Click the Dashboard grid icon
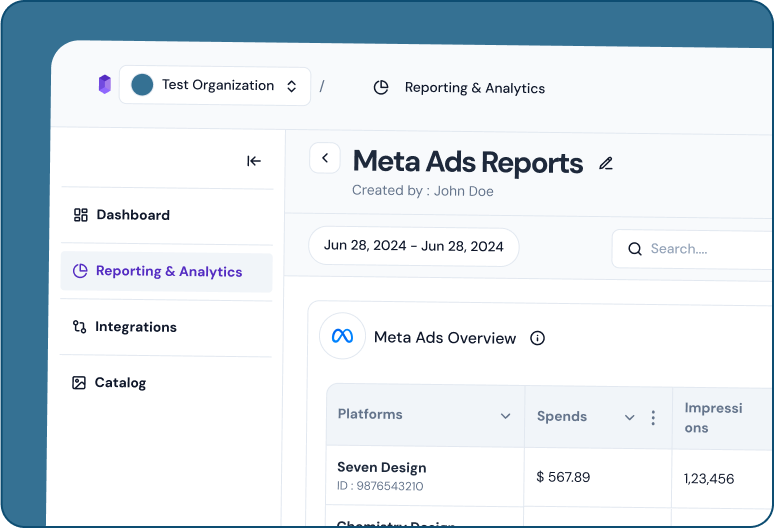Viewport: 774px width, 528px height. click(x=80, y=215)
